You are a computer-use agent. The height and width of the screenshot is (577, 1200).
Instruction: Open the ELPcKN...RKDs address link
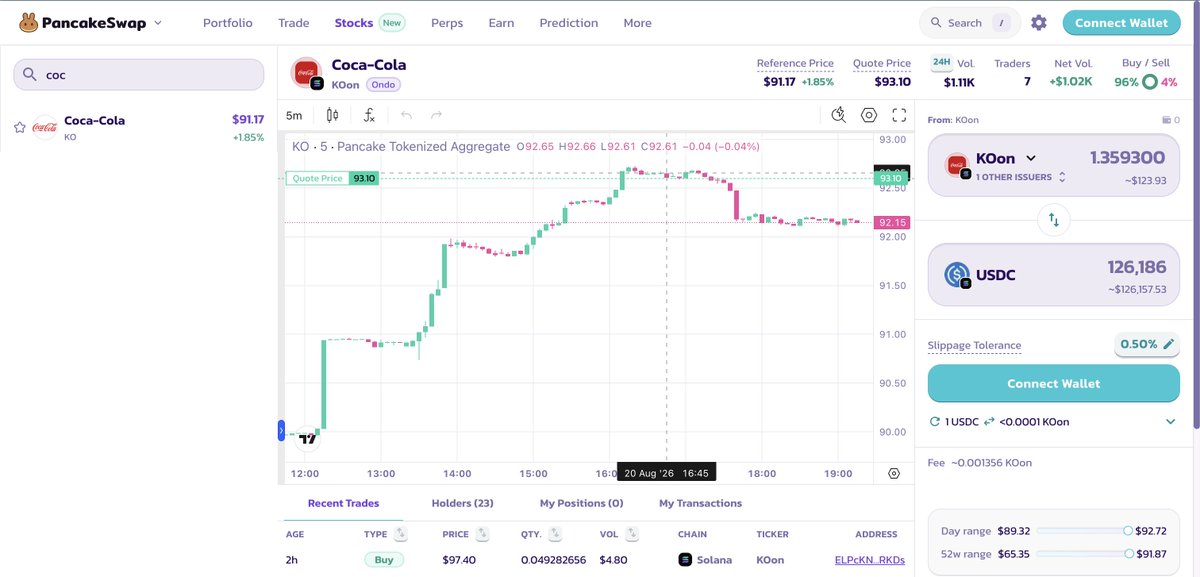point(869,560)
